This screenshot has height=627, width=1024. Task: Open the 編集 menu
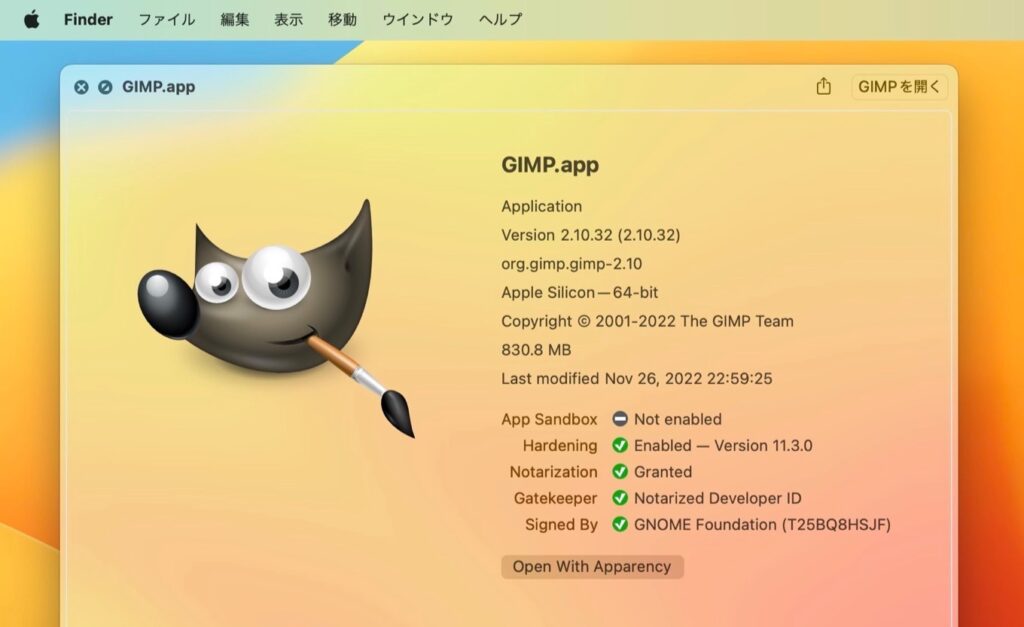[235, 18]
